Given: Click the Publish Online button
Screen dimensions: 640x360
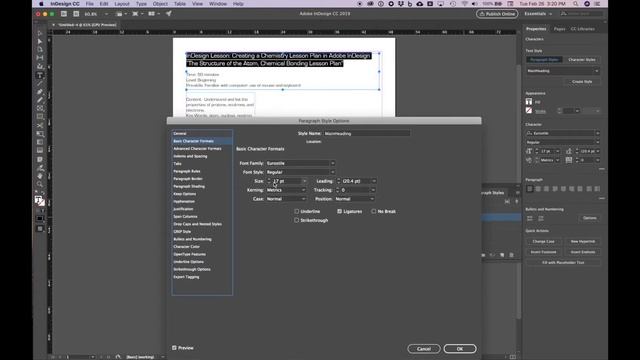Looking at the screenshot, I should coord(497,14).
